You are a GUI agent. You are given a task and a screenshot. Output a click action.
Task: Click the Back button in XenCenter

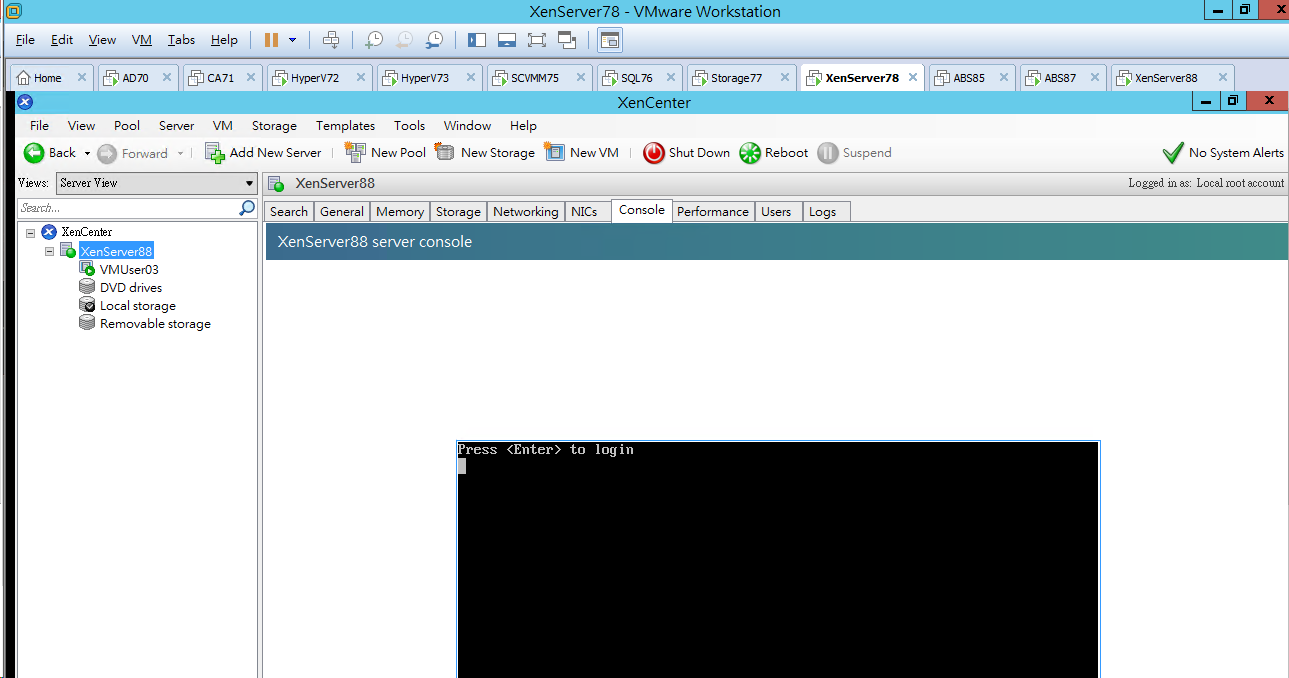[50, 153]
